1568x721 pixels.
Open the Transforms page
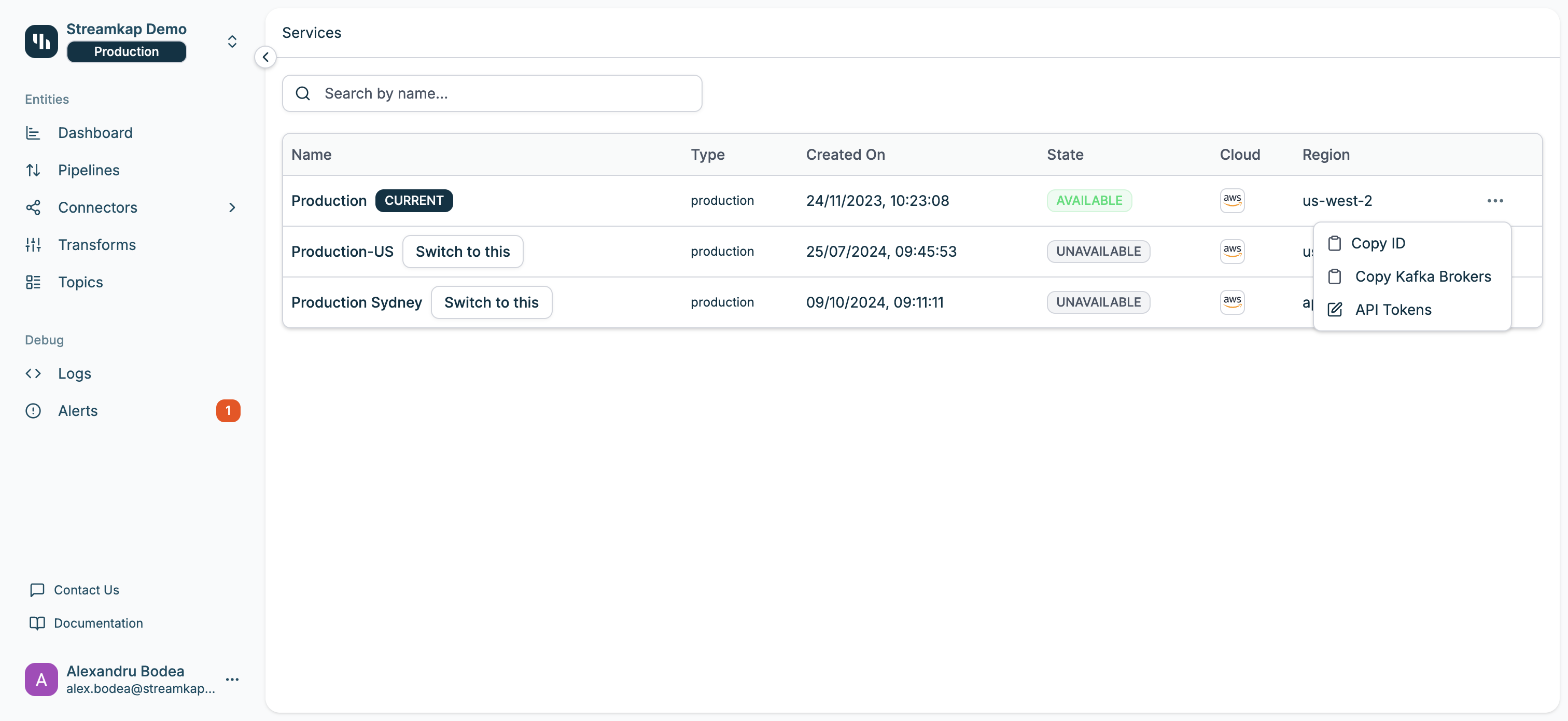(97, 245)
